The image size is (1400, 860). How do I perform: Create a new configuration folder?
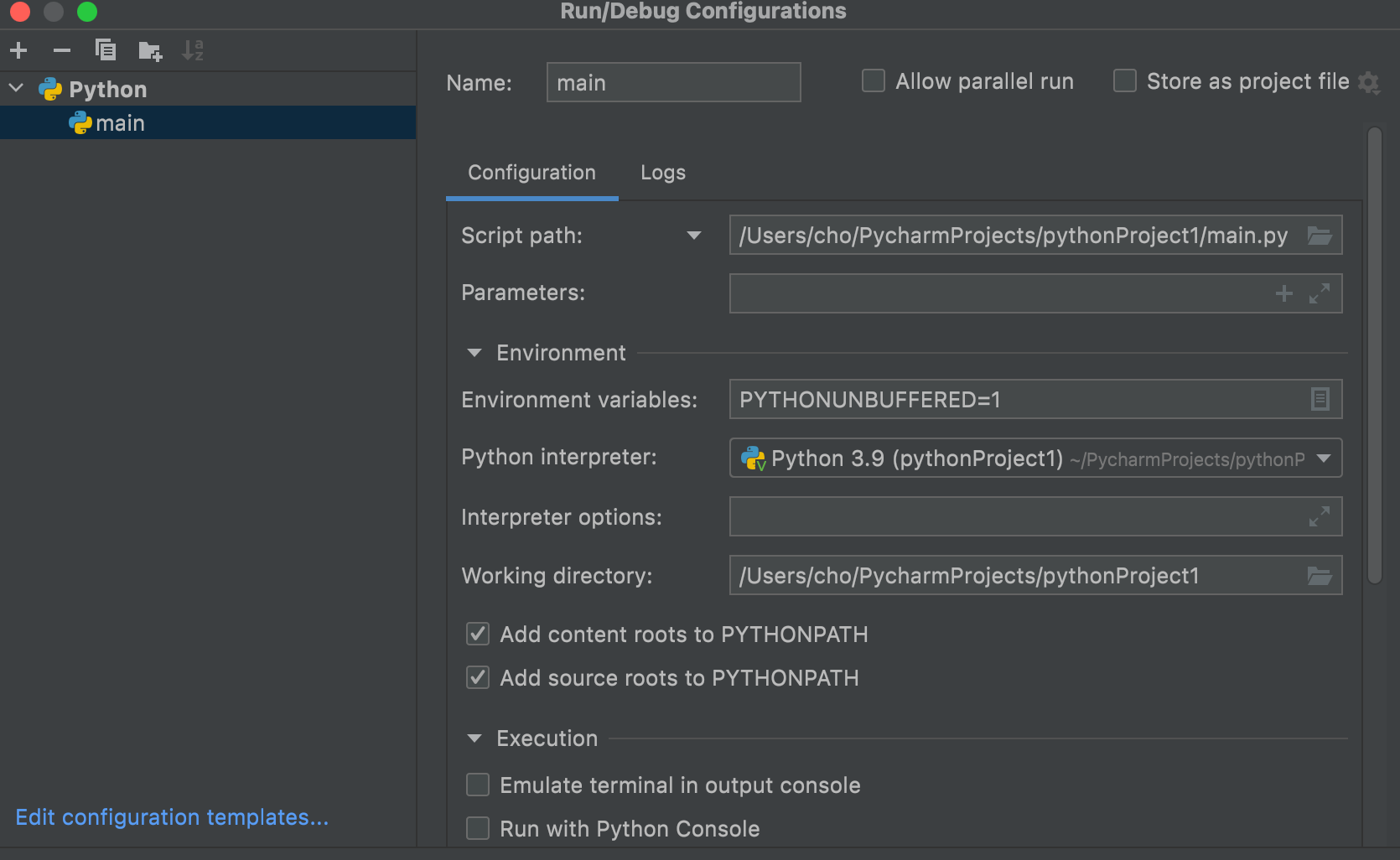(x=150, y=51)
